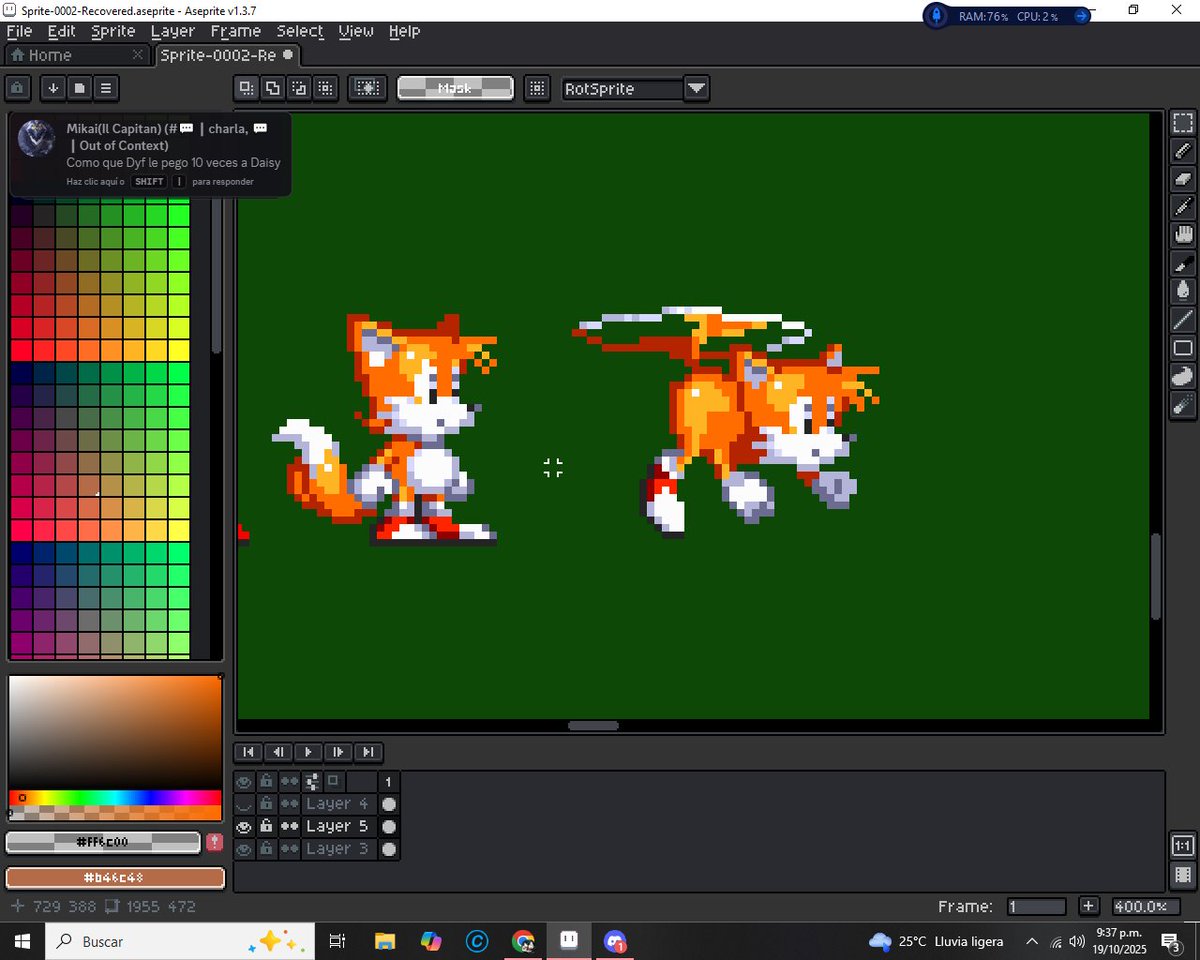The height and width of the screenshot is (960, 1200).
Task: Show the hidden Layer 4
Action: 244,803
